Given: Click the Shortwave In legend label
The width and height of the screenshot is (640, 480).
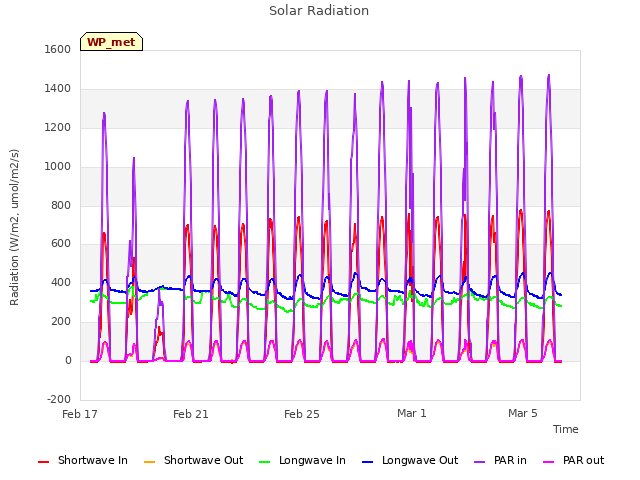Looking at the screenshot, I should (93, 460).
